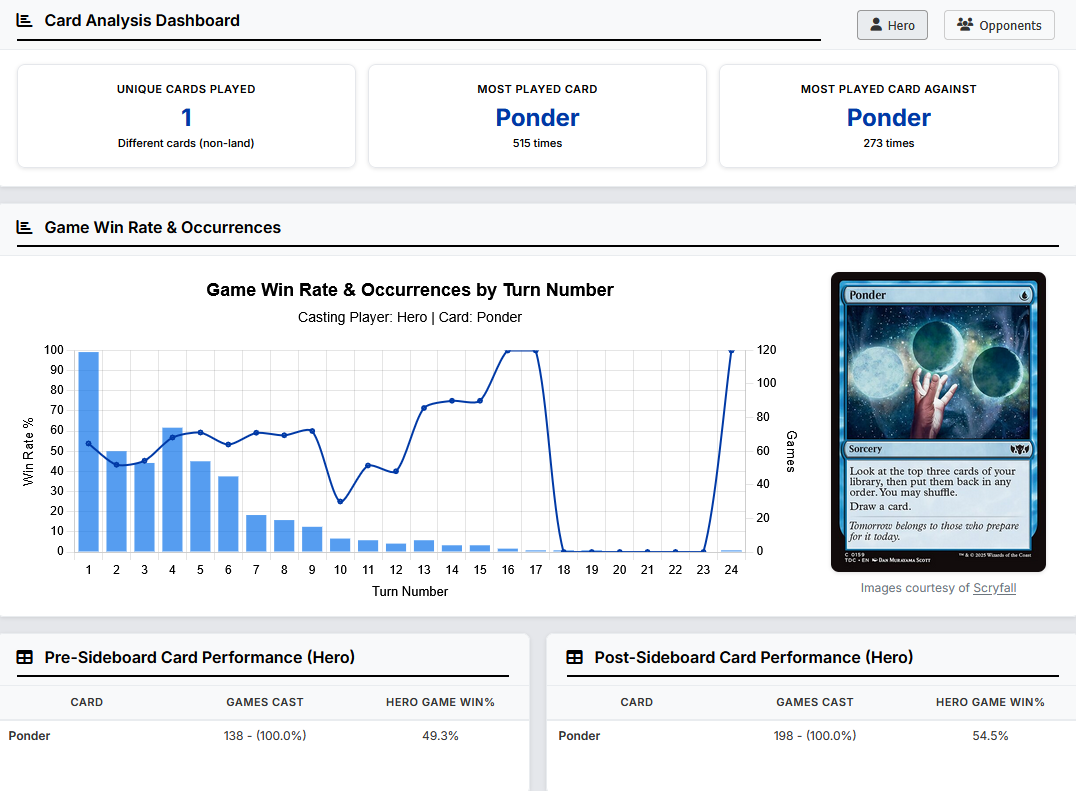
Task: Click the Ponder card image
Action: pos(938,422)
